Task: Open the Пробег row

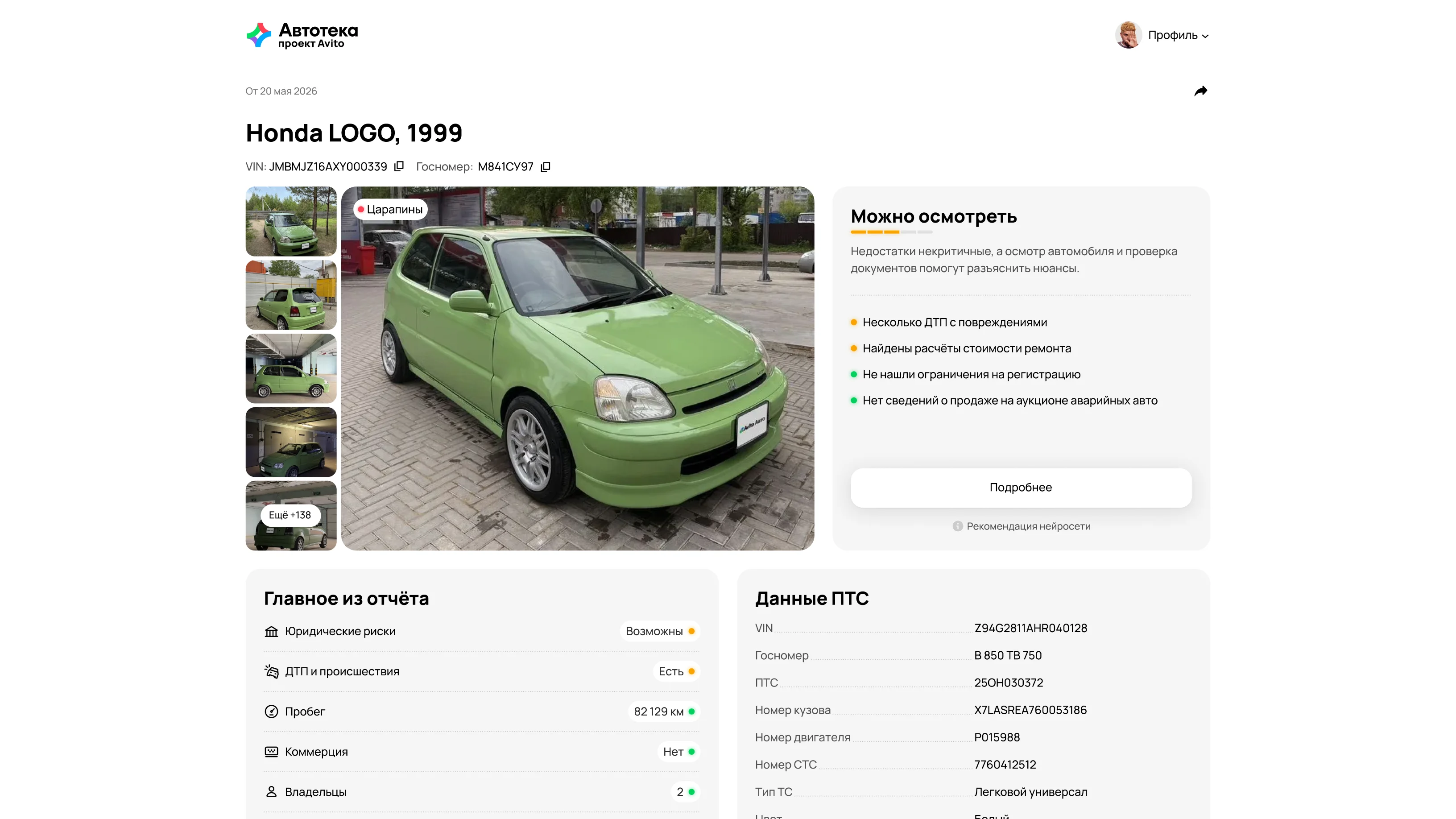Action: 482,711
